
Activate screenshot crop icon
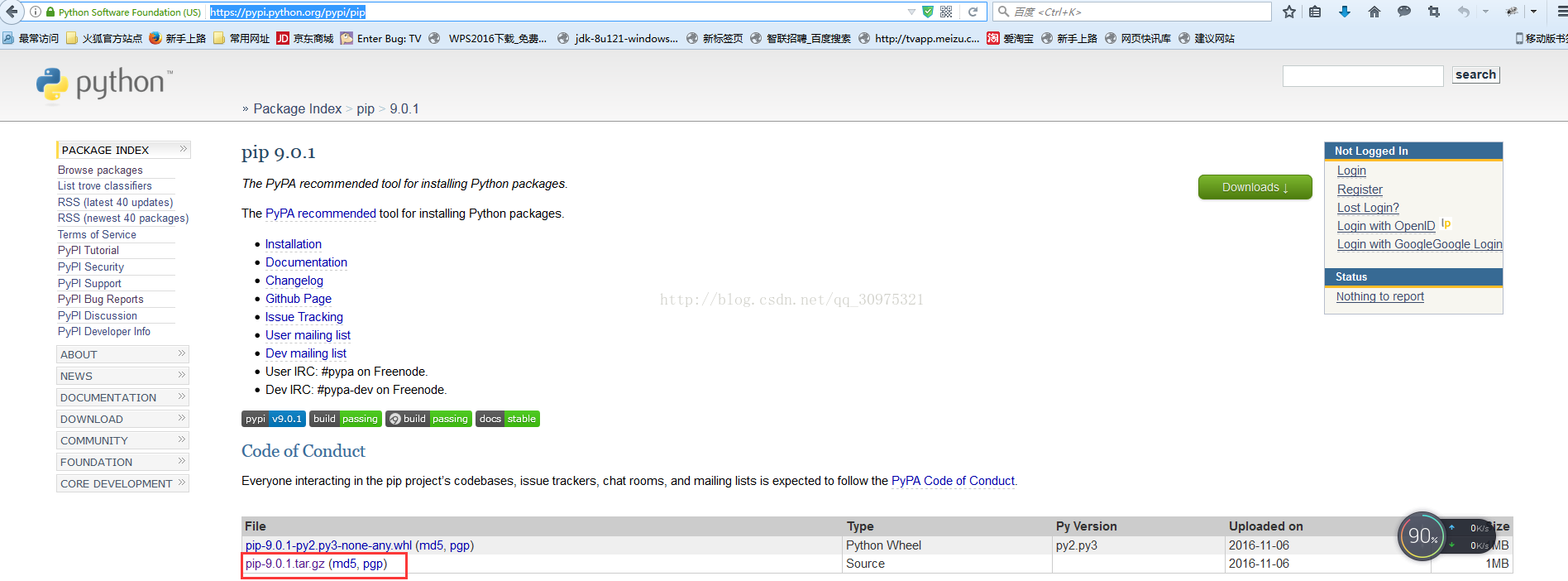1434,12
